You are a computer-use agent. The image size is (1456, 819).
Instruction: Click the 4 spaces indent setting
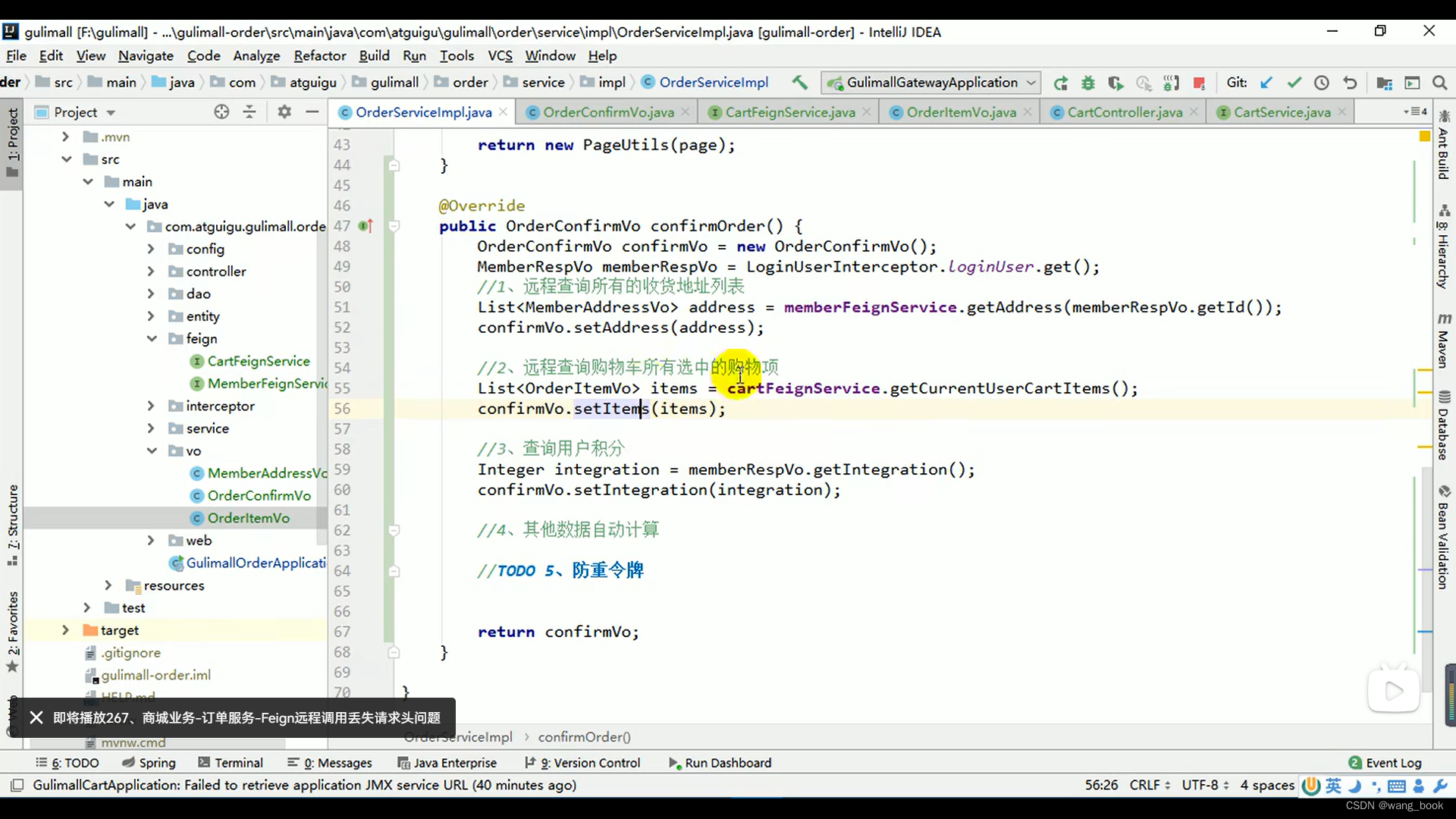coord(1267,785)
